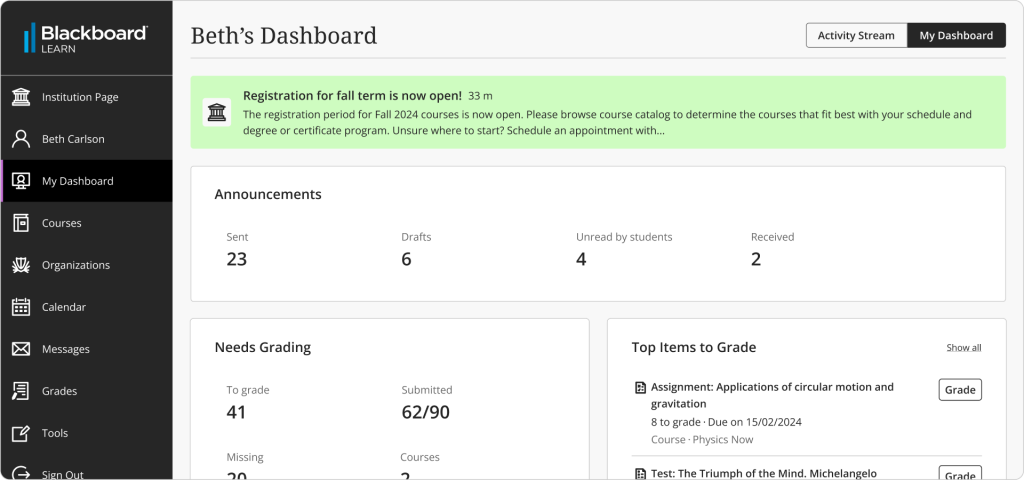Click the Calendar icon in sidebar
The width and height of the screenshot is (1024, 480).
(x=21, y=307)
